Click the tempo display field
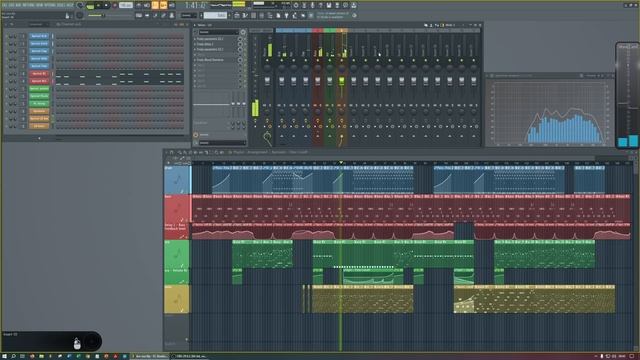This screenshot has height=360, width=640. click(x=126, y=6)
